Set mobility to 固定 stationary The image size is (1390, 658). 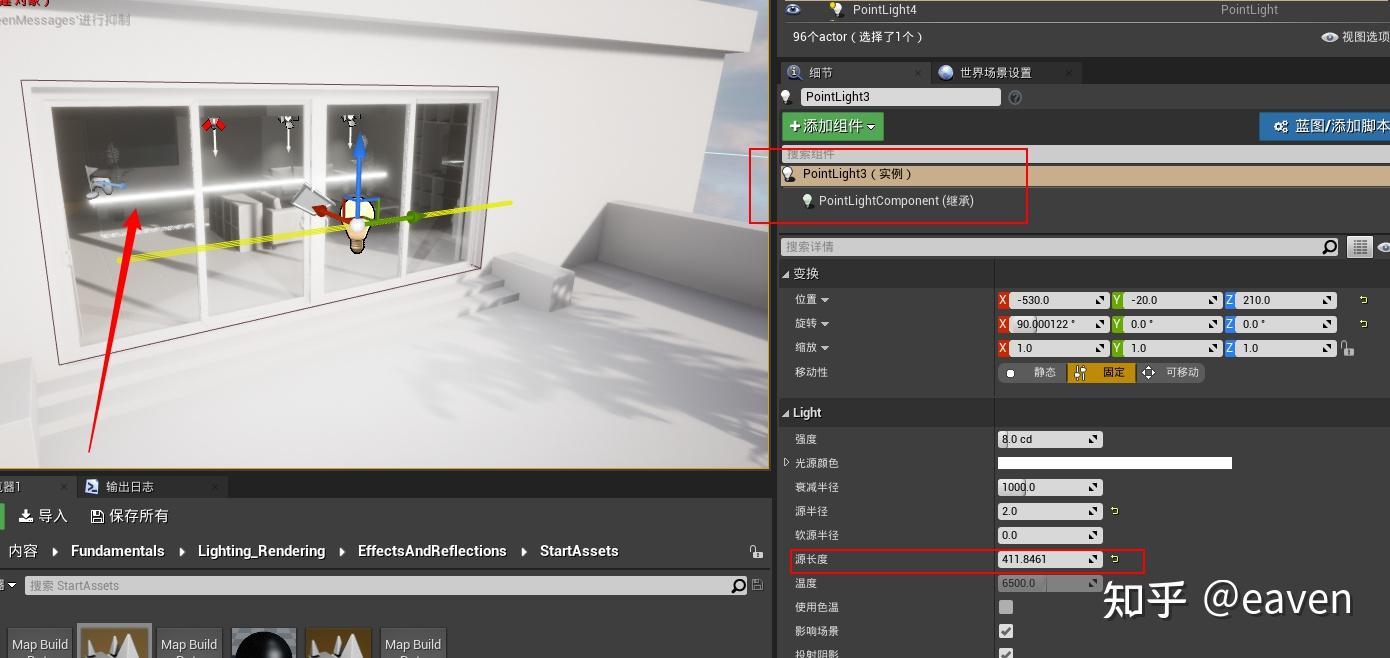coord(1101,372)
